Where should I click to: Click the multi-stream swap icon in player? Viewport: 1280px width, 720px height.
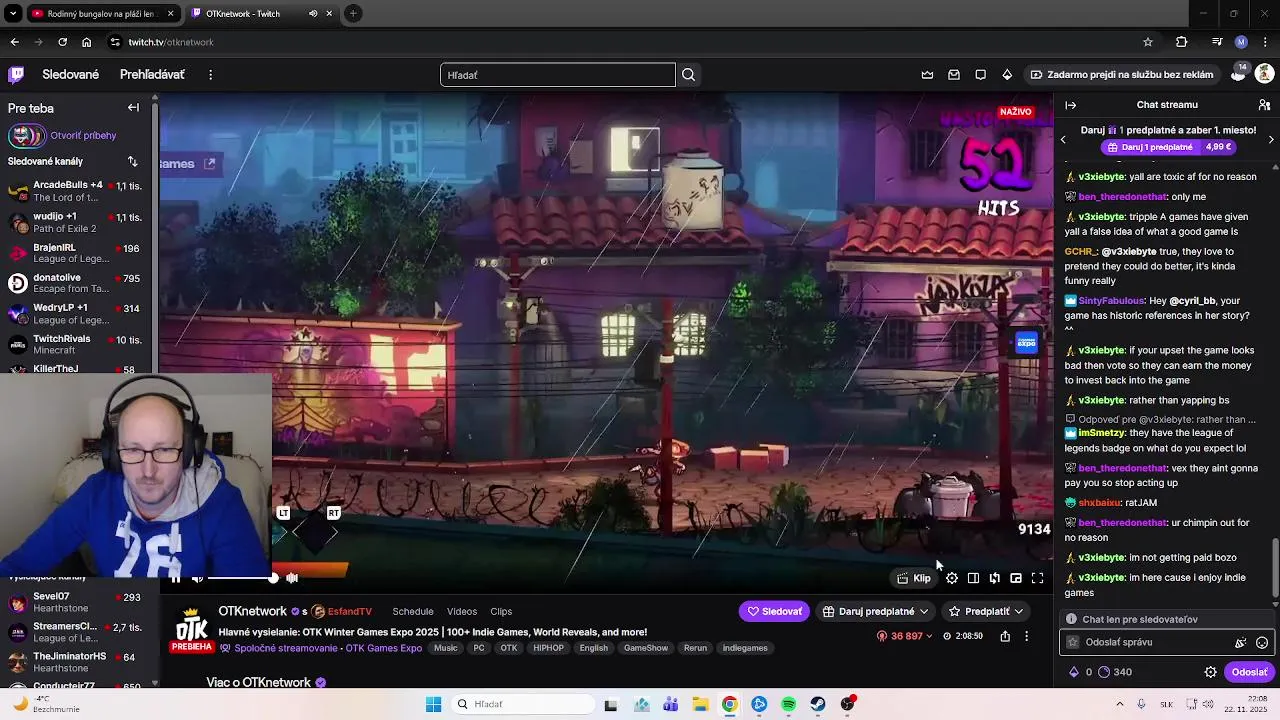(x=994, y=578)
